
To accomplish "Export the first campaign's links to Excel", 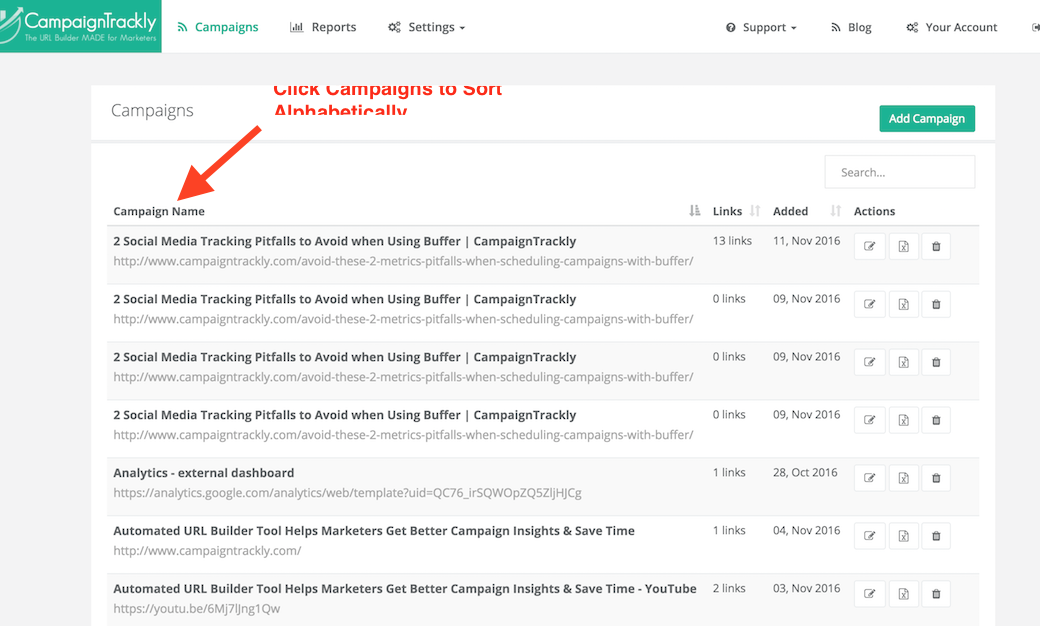I will [x=903, y=246].
